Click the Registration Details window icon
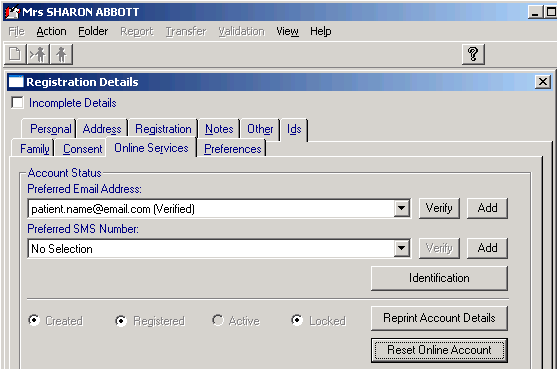 [x=16, y=82]
